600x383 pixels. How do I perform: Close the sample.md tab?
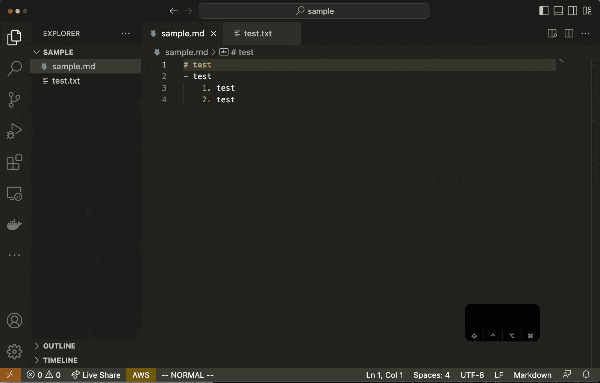point(214,34)
